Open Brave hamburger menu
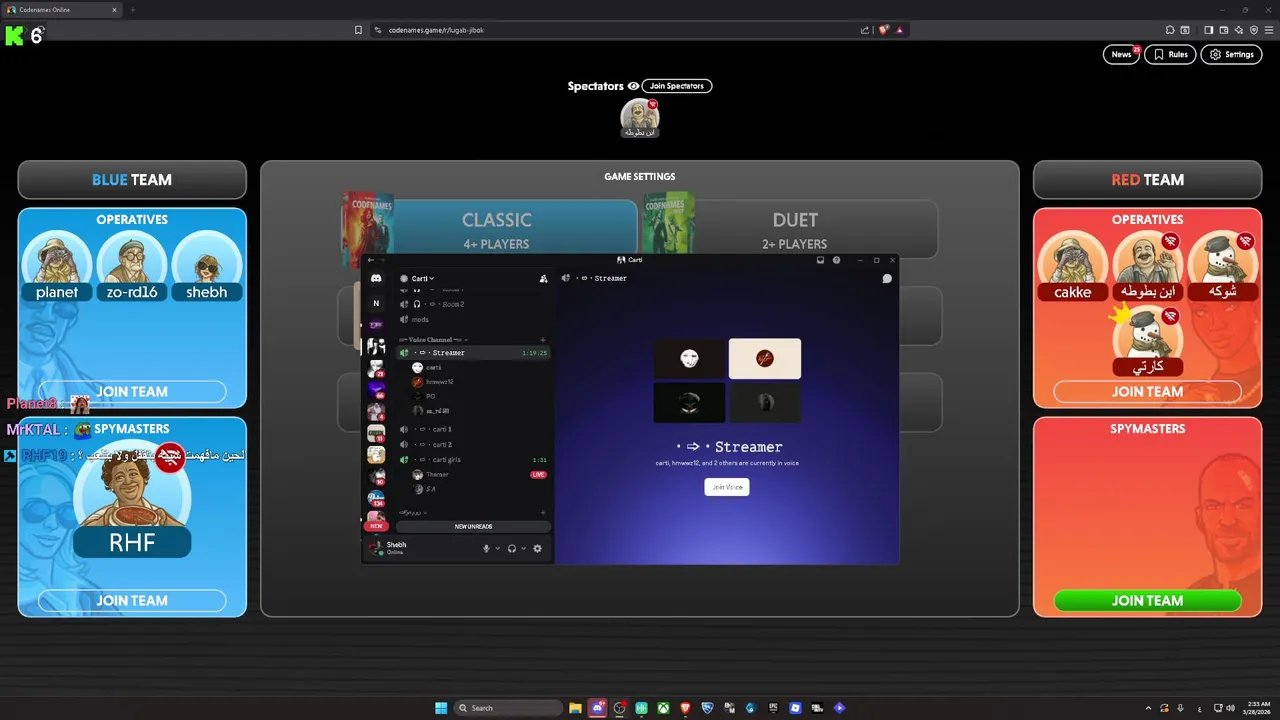Screen dimensions: 1280x720 pyautogui.click(x=1268, y=30)
